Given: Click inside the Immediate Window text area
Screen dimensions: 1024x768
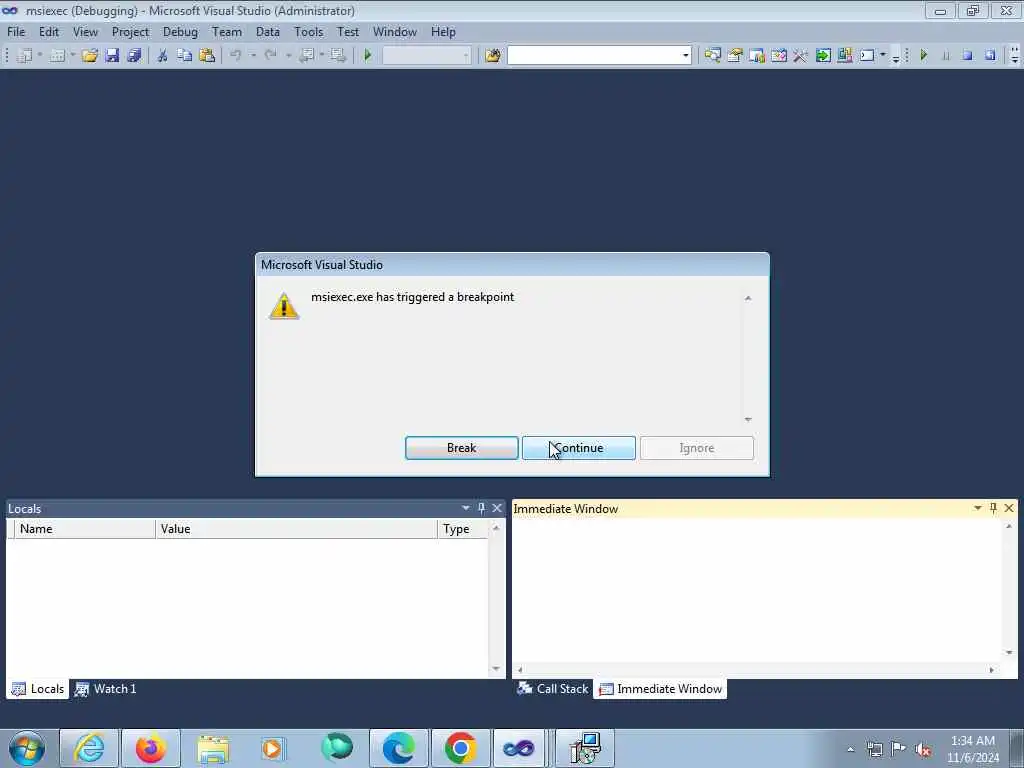Looking at the screenshot, I should tap(758, 591).
